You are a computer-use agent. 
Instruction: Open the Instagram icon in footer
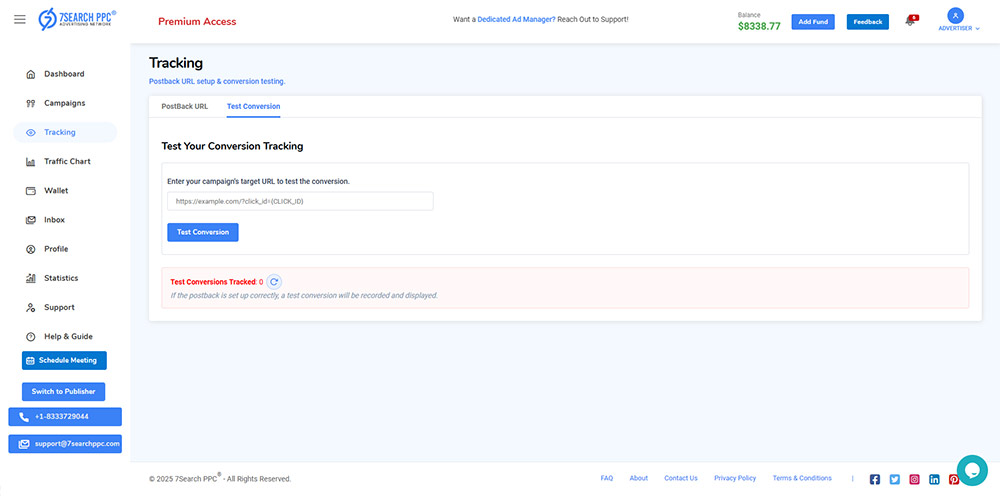click(x=914, y=479)
